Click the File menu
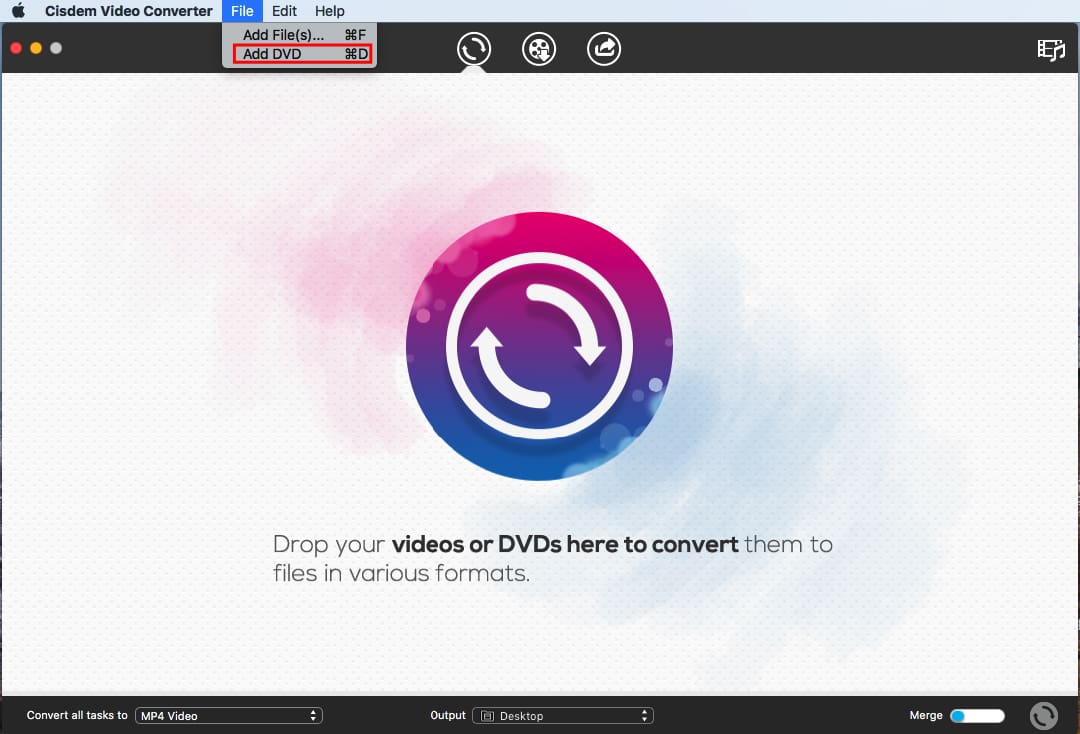The height and width of the screenshot is (734, 1080). pos(242,11)
